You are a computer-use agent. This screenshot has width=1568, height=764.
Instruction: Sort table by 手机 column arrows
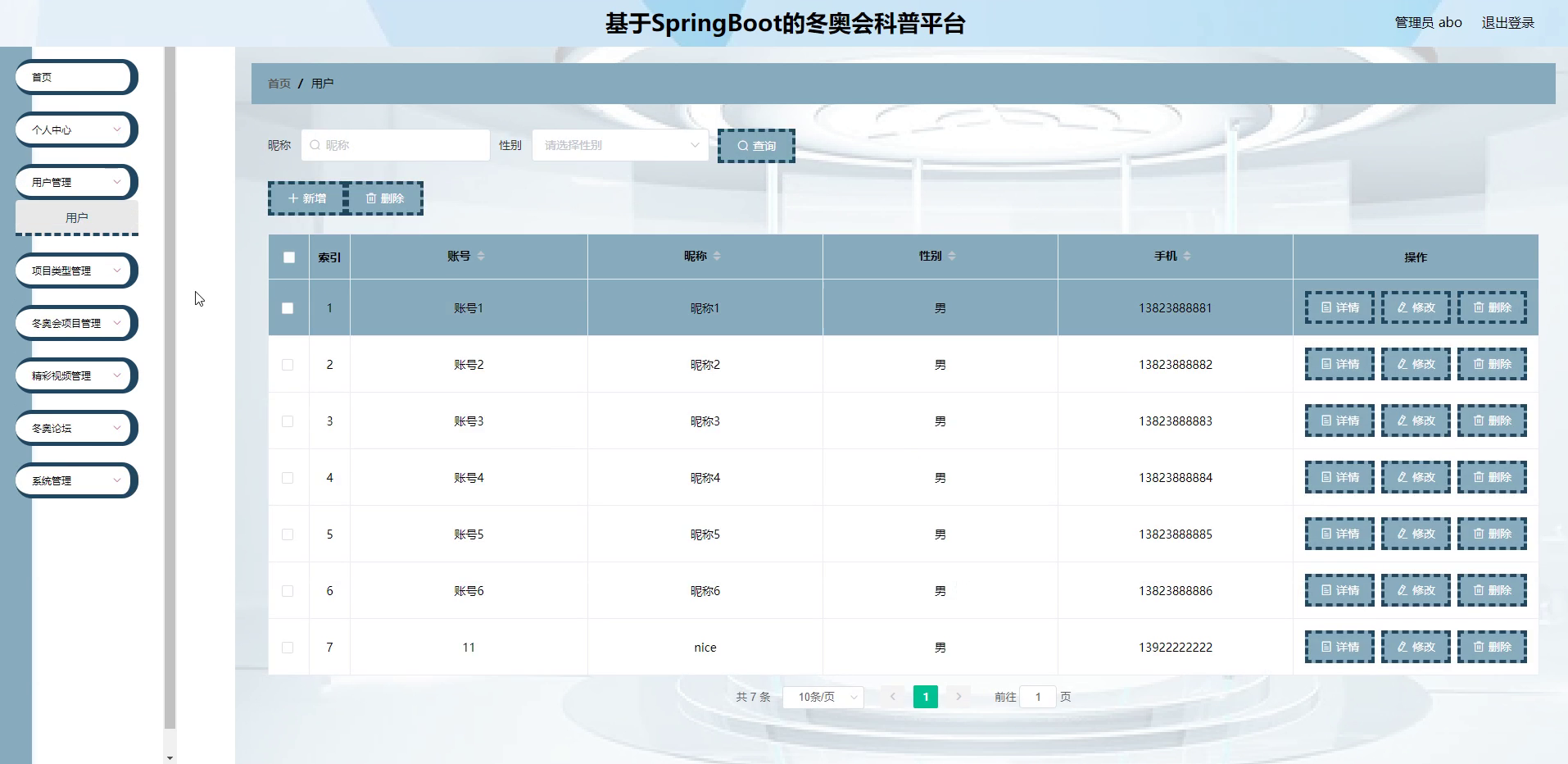click(x=1187, y=256)
